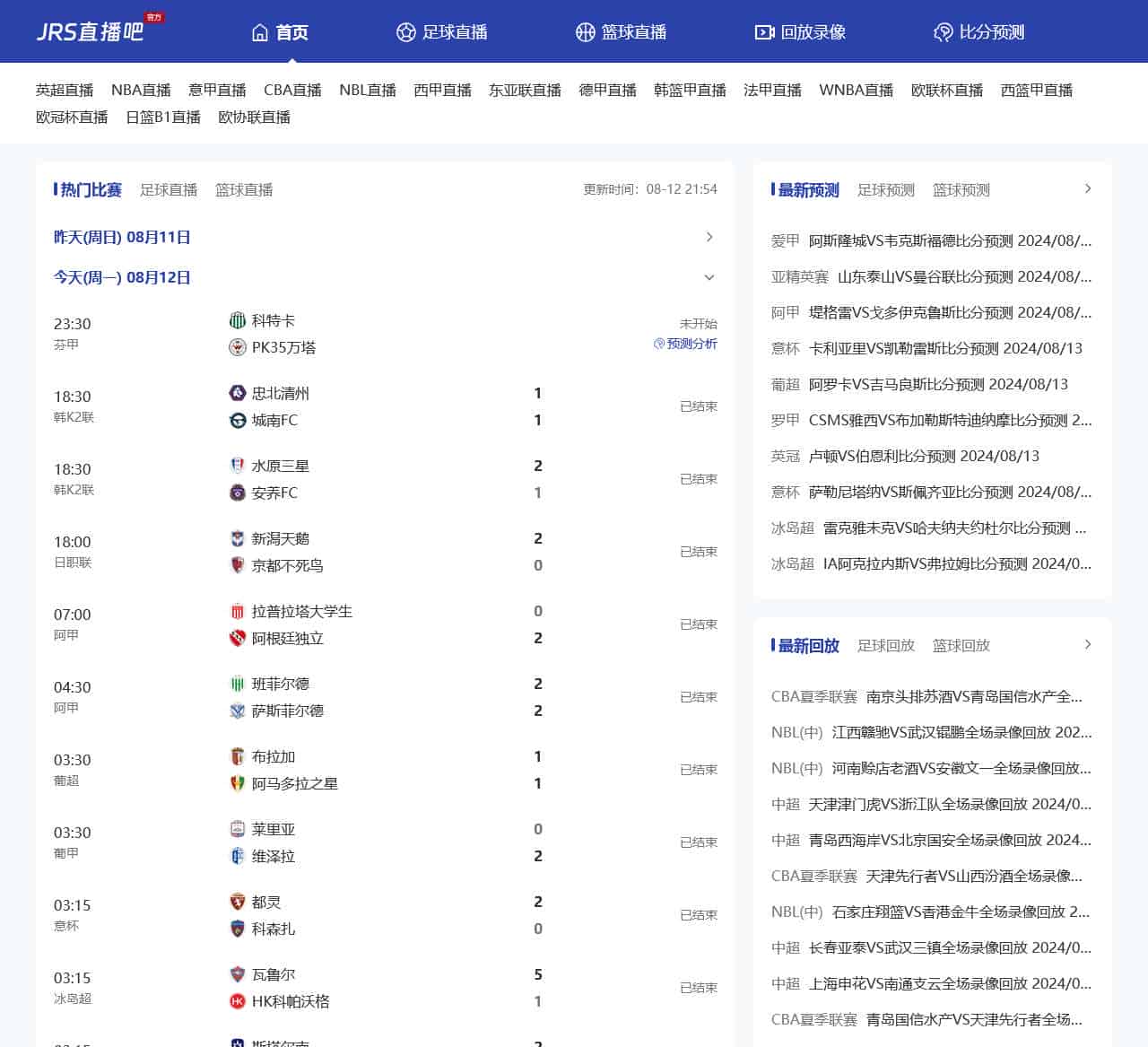1148x1047 pixels.
Task: Click the 瓦鲁尔 team badge
Action: pos(238,974)
